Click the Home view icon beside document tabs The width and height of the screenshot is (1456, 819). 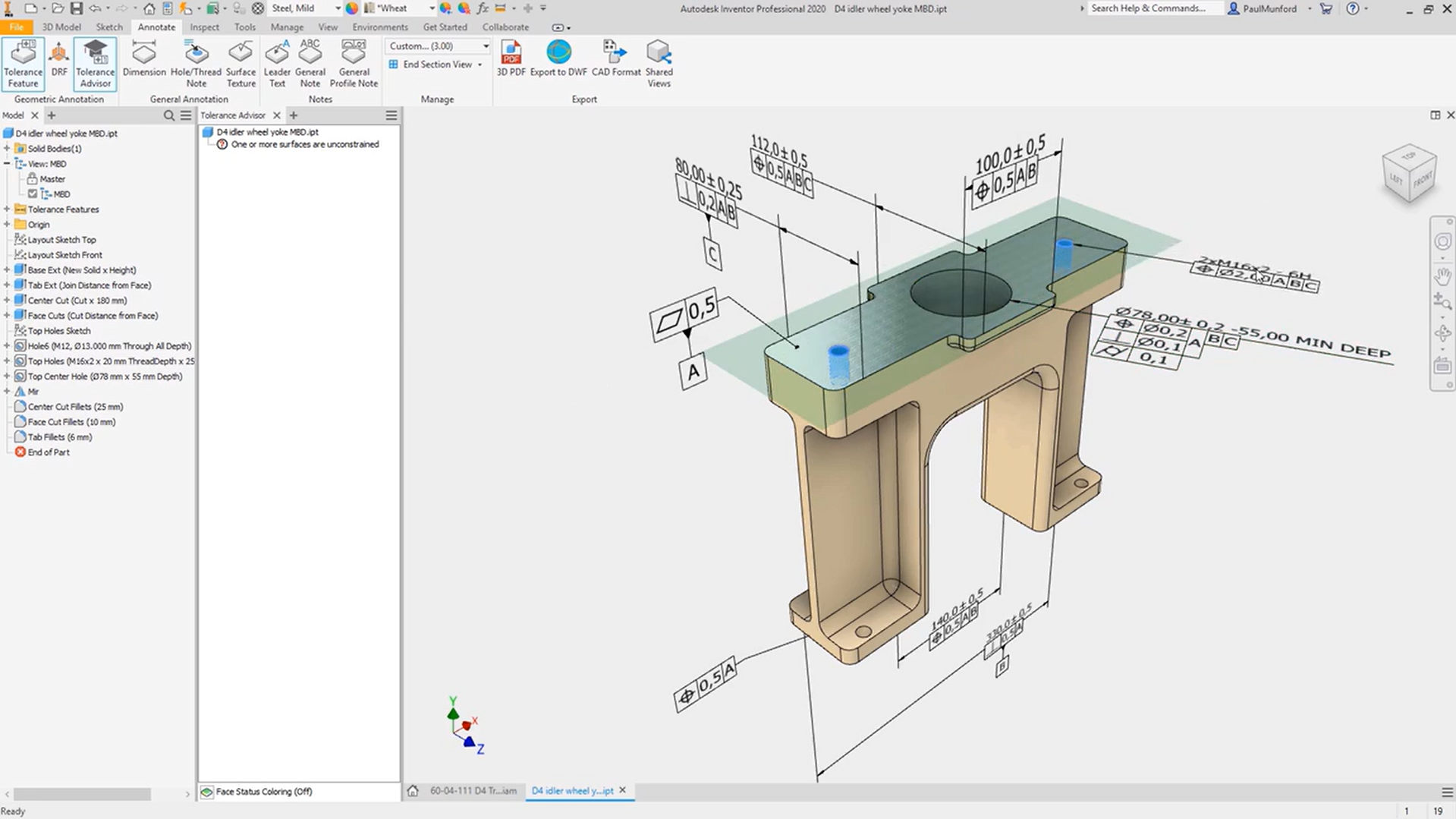click(413, 791)
